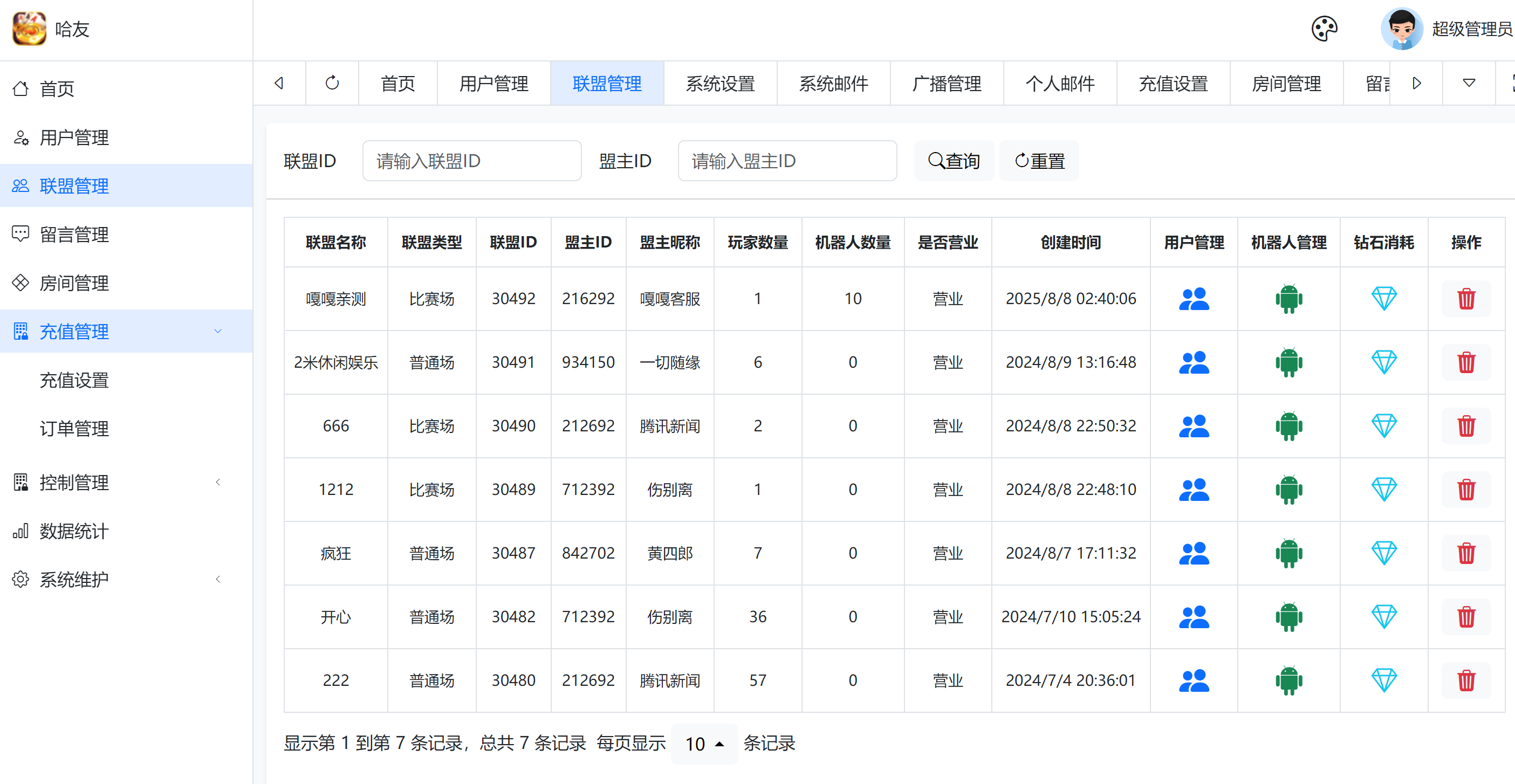The image size is (1515, 784).
Task: Open robot management for 开心 alliance
Action: 1288,617
